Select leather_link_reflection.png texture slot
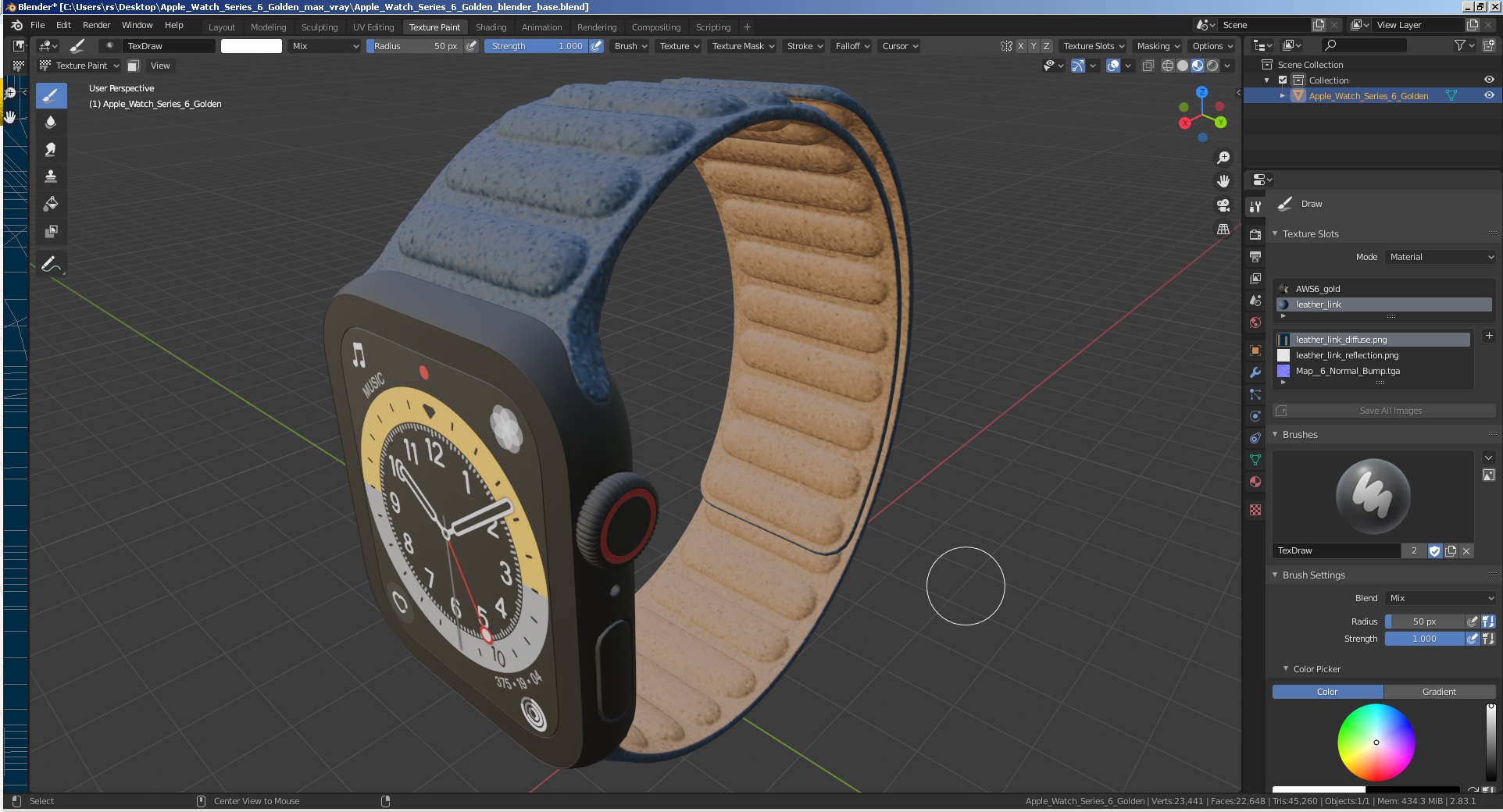 pos(1373,355)
